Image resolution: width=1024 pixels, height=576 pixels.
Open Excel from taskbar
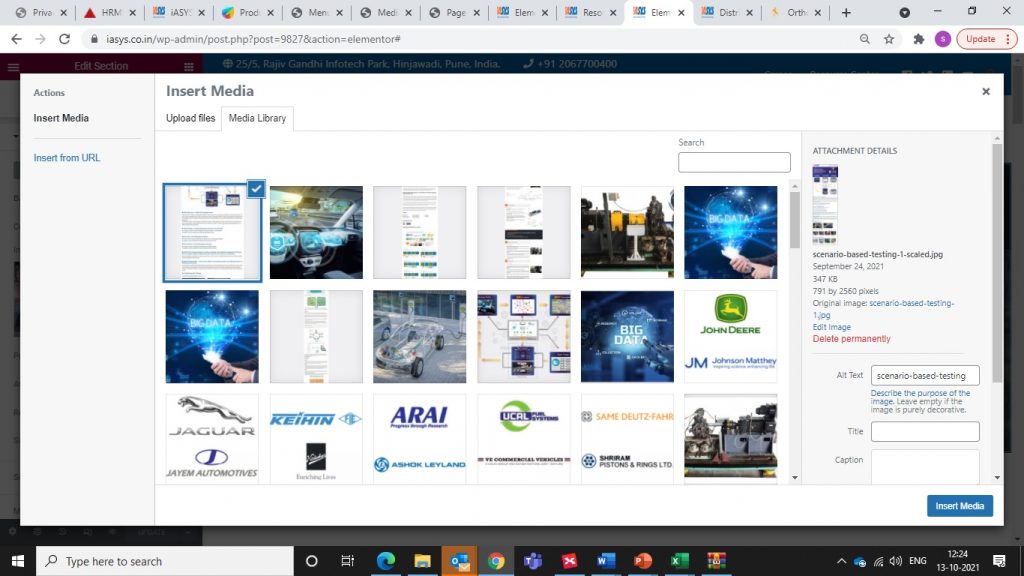[x=679, y=561]
